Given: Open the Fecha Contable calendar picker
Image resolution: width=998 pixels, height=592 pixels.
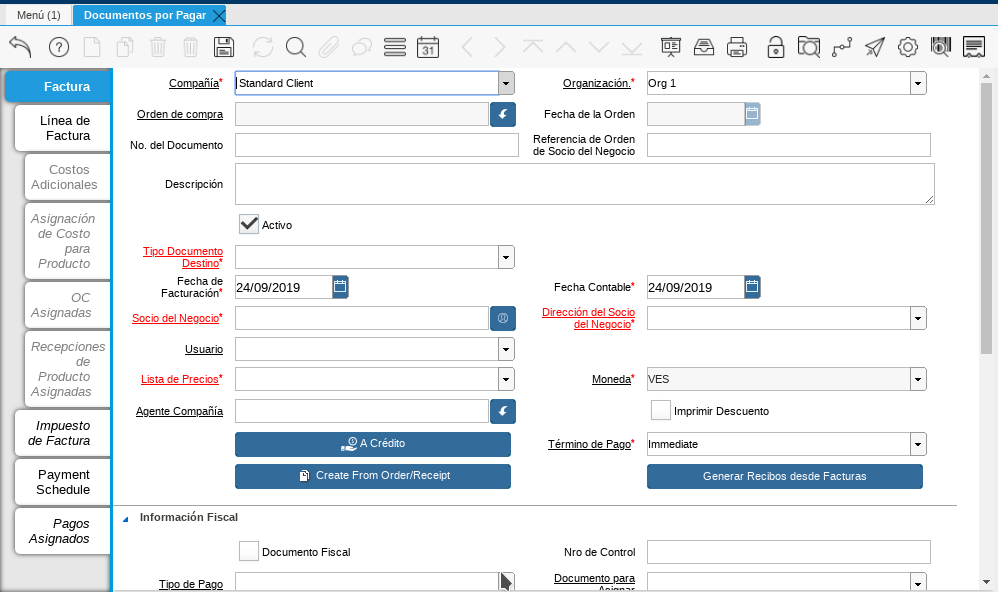Looking at the screenshot, I should coord(752,287).
